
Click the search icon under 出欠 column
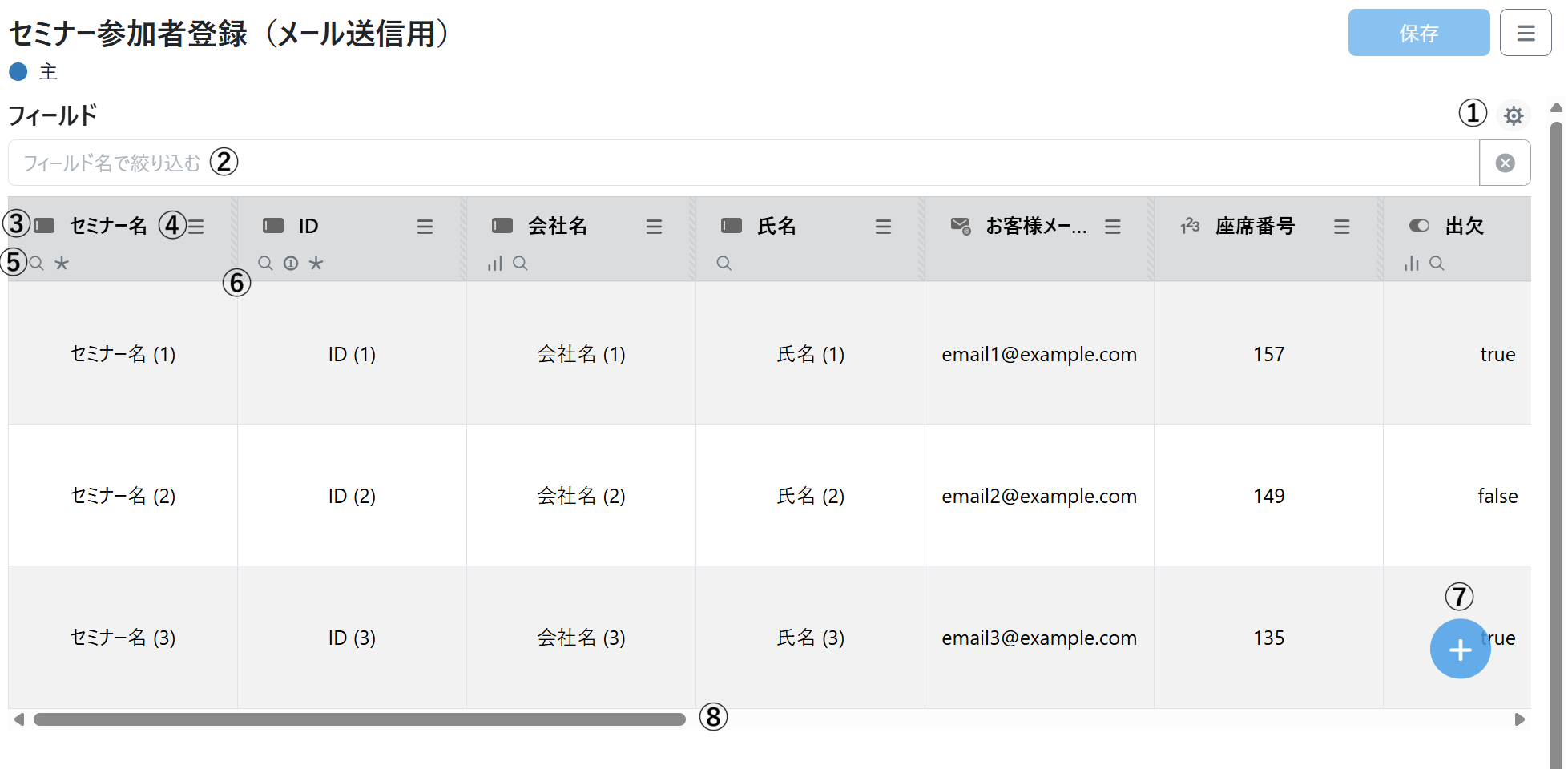coord(1437,264)
